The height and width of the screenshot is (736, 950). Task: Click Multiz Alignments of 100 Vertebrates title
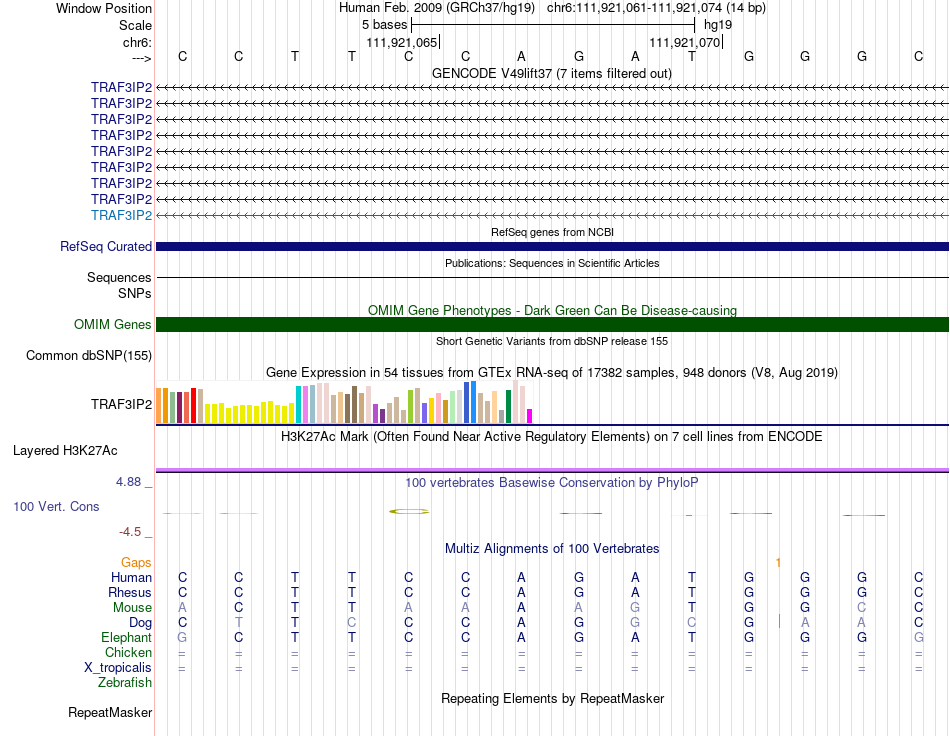tap(552, 548)
